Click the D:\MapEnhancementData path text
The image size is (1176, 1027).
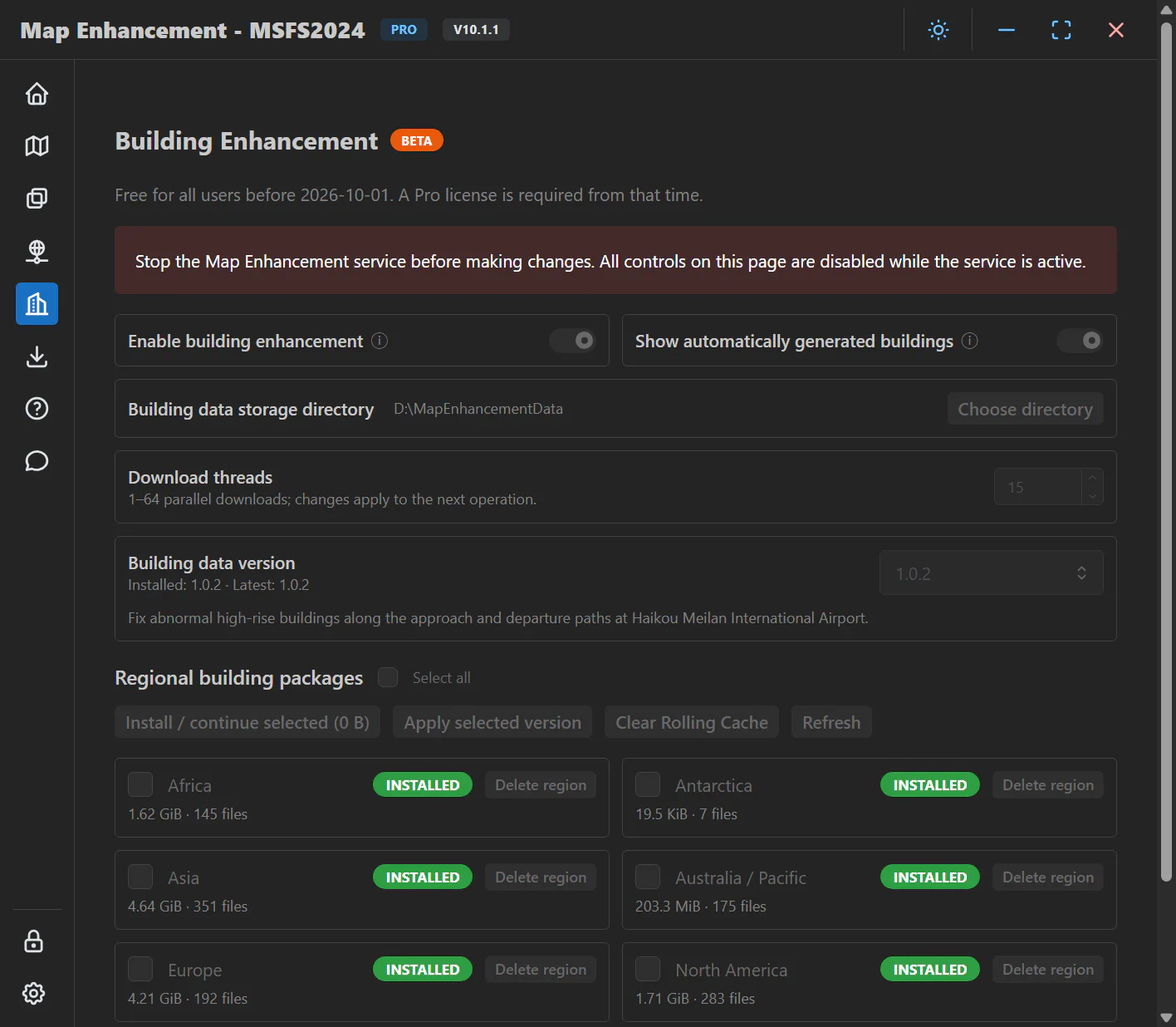pyautogui.click(x=478, y=408)
